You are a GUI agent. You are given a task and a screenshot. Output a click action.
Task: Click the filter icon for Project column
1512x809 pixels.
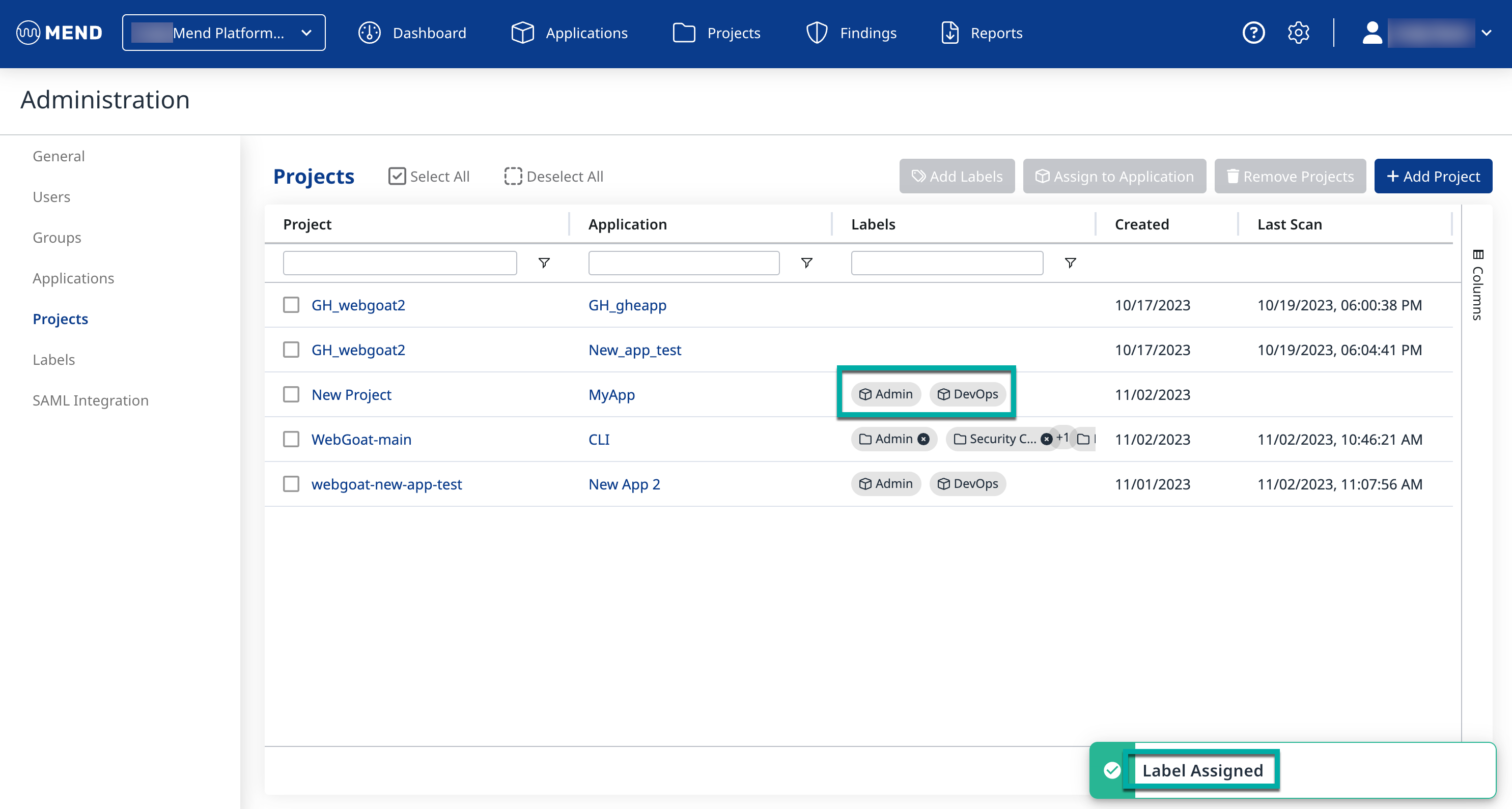(x=544, y=263)
